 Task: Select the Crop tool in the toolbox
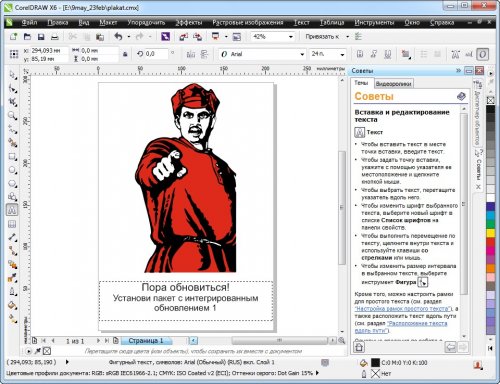(x=13, y=102)
